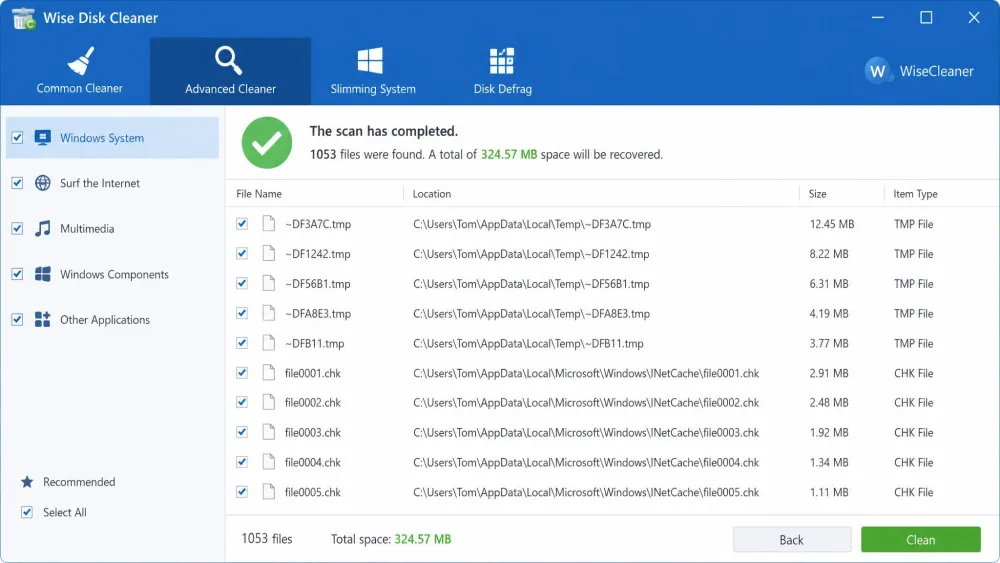
Task: Go to the Disk Defrag tab
Action: tap(503, 71)
